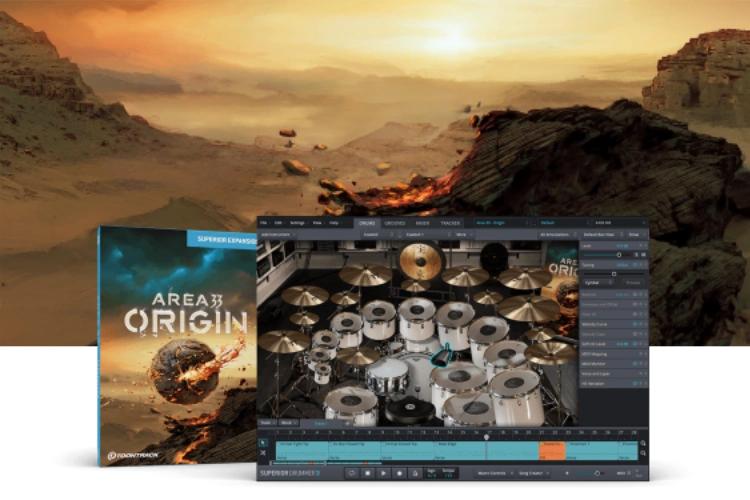750x500 pixels.
Task: Open the Default preset dropdown
Action: pyautogui.click(x=564, y=223)
